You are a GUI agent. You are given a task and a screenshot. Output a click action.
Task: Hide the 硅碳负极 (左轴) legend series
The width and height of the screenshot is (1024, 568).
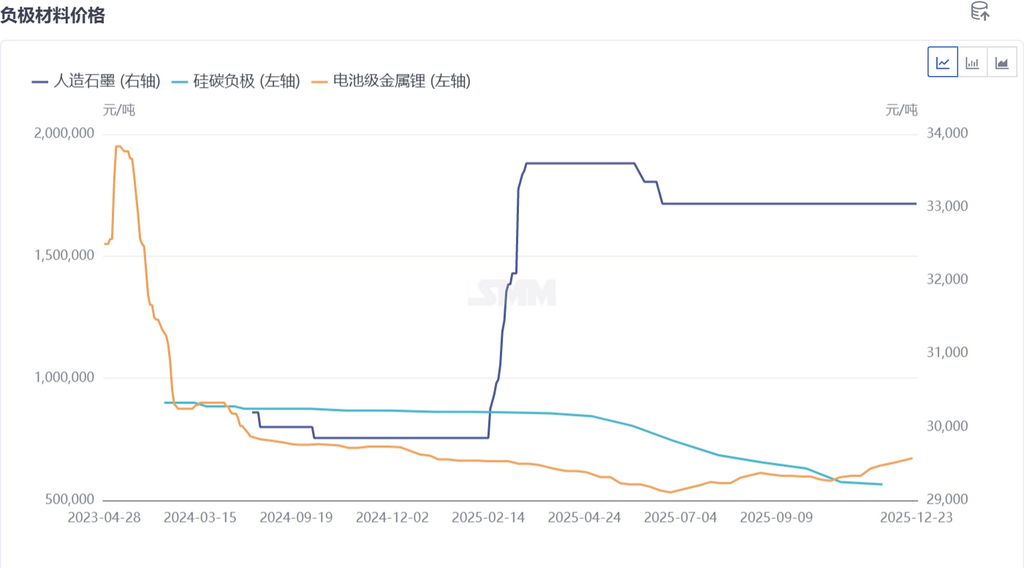click(x=236, y=81)
